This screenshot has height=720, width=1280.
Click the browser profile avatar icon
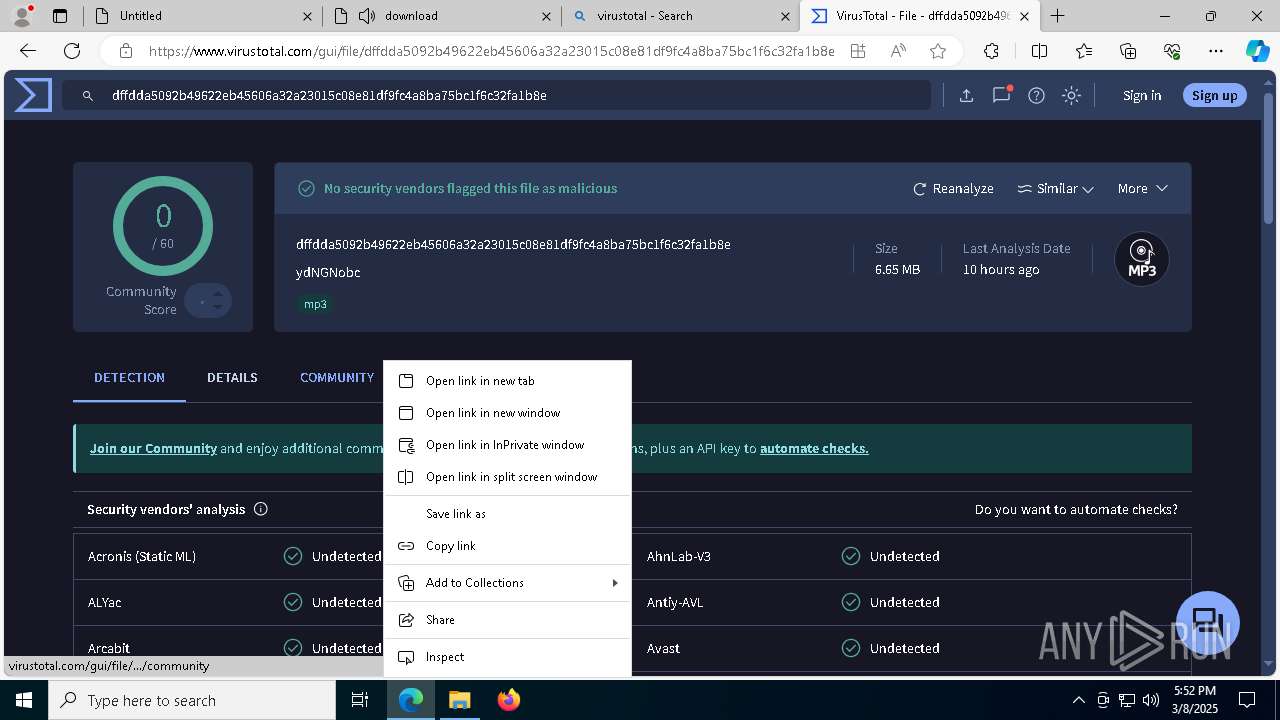click(22, 15)
